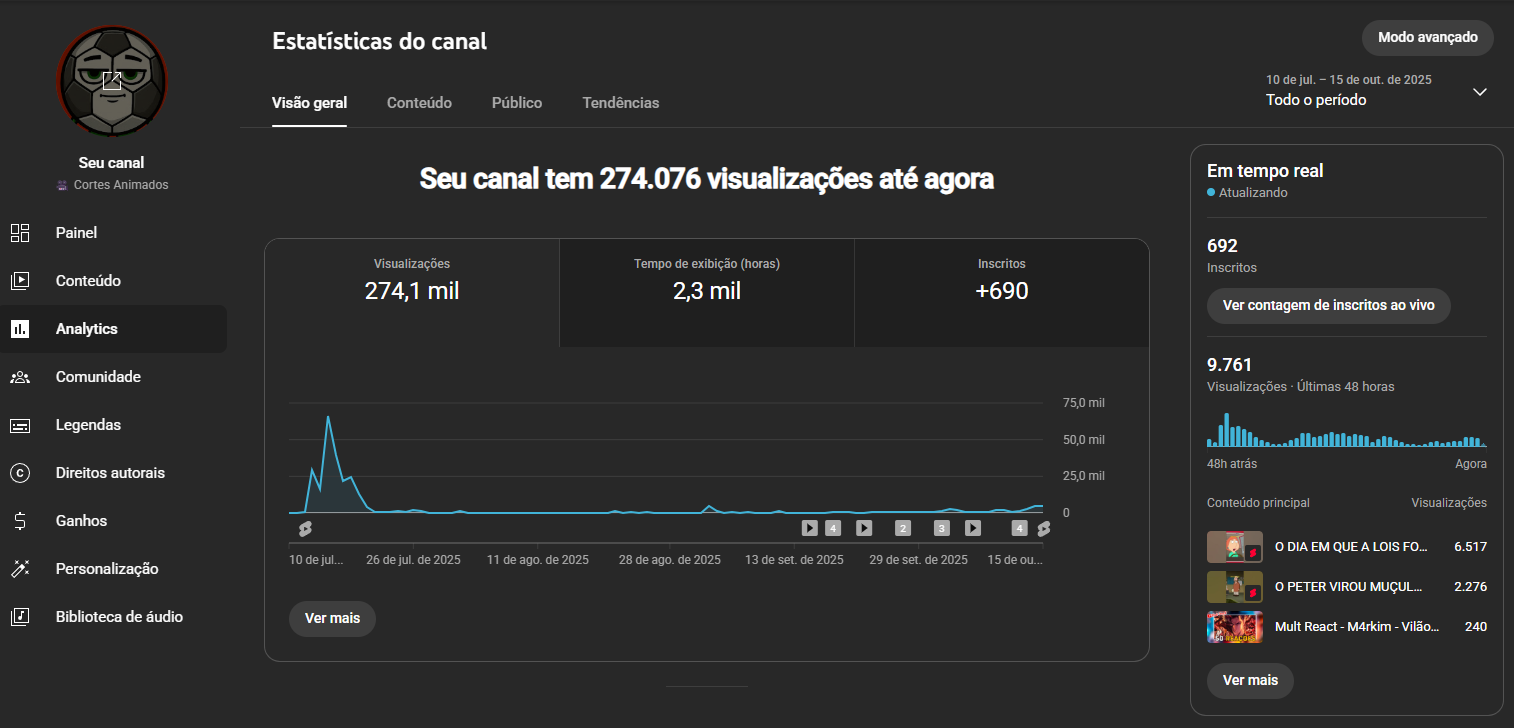This screenshot has height=728, width=1514.
Task: Click the 75,0 mil axis label
Action: coord(1083,403)
